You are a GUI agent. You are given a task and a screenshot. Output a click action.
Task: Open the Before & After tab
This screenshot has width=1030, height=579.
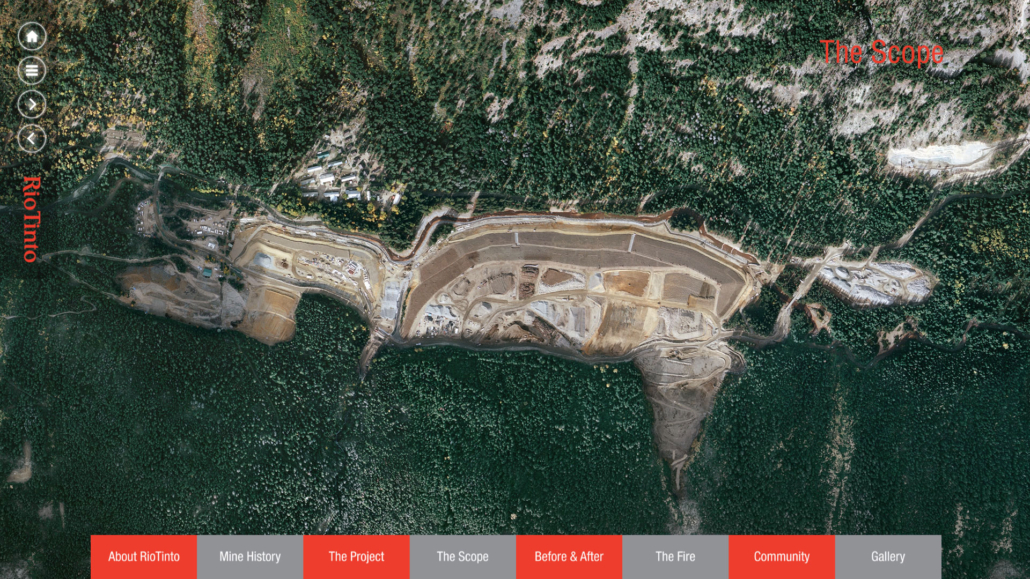pyautogui.click(x=569, y=557)
